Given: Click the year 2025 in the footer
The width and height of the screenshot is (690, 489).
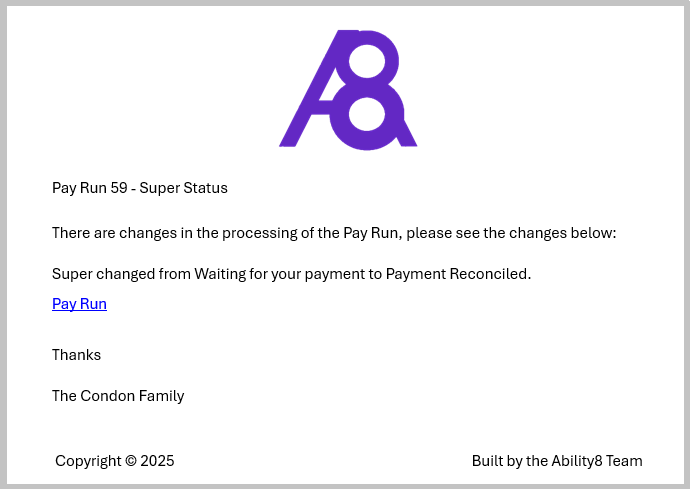Looking at the screenshot, I should point(157,461).
